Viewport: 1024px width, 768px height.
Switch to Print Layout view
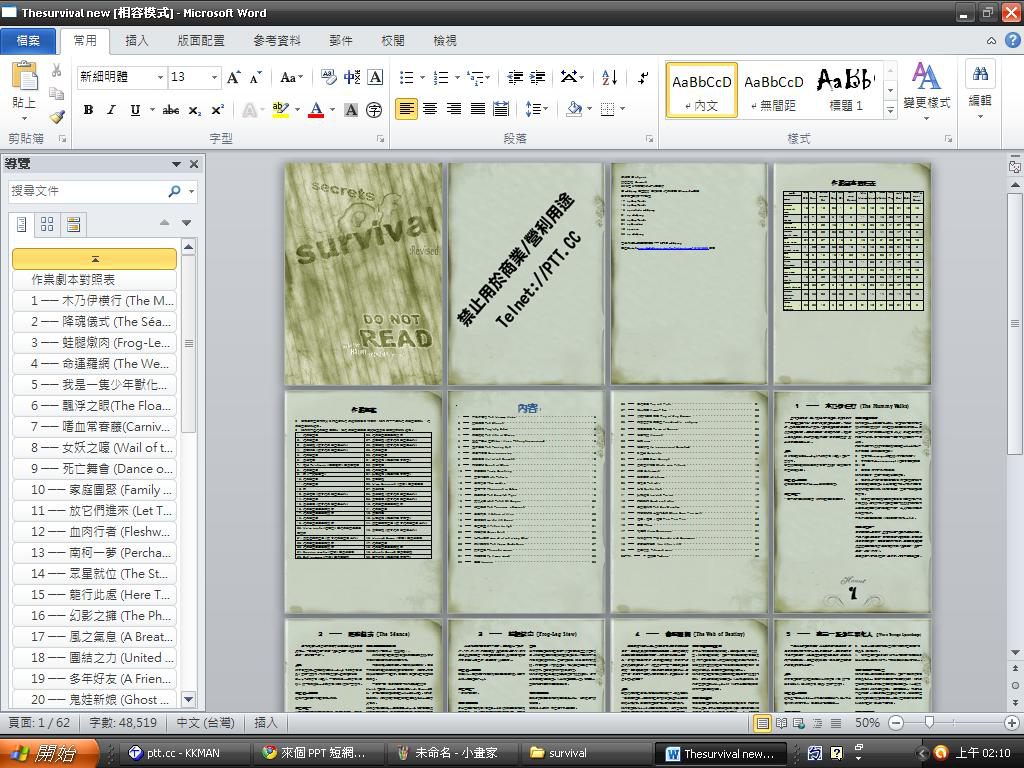point(762,723)
